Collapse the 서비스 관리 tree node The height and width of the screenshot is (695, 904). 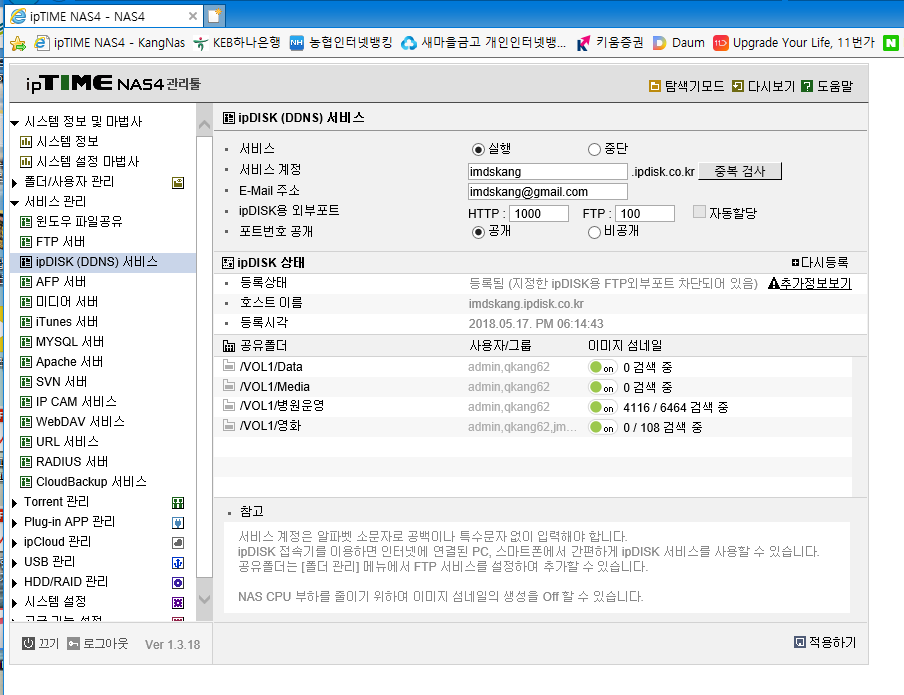click(x=15, y=202)
